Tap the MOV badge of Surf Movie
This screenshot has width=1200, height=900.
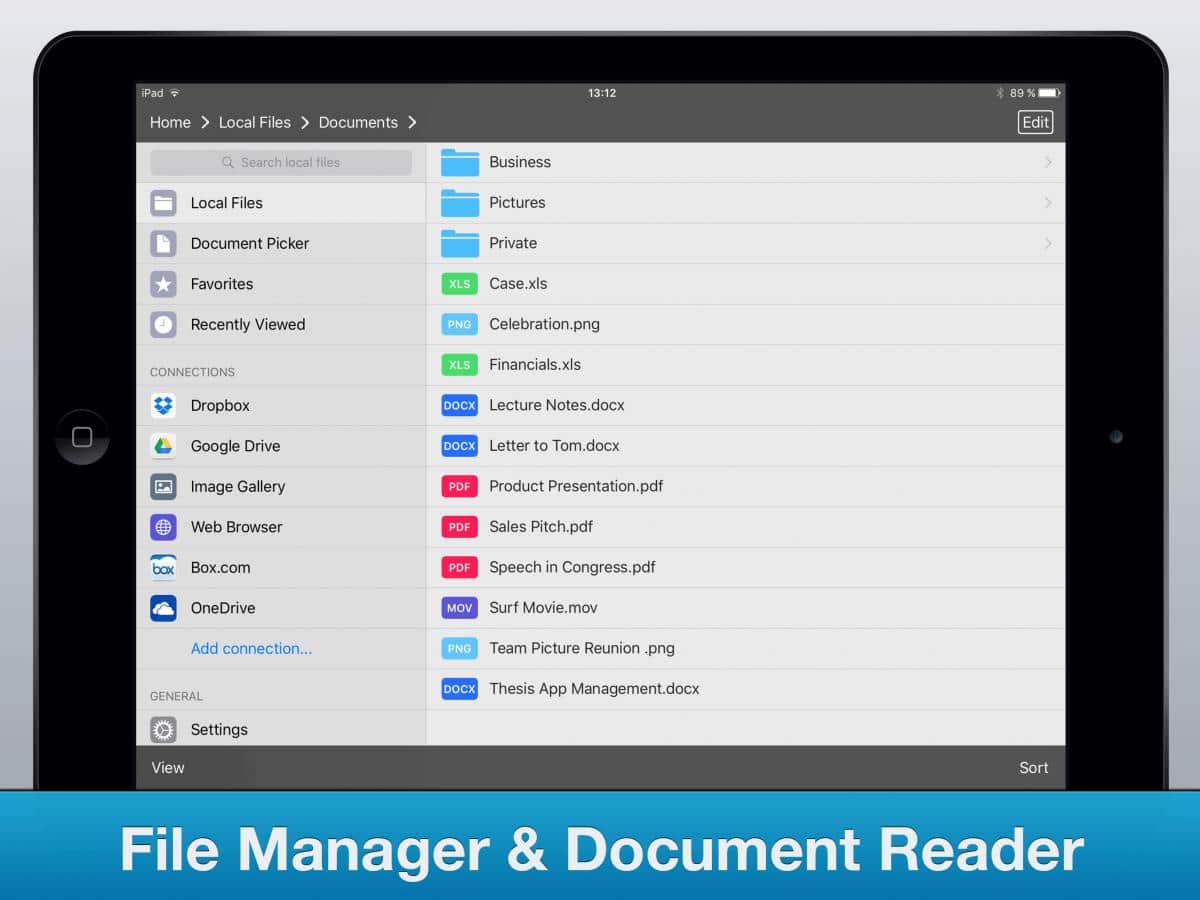459,608
